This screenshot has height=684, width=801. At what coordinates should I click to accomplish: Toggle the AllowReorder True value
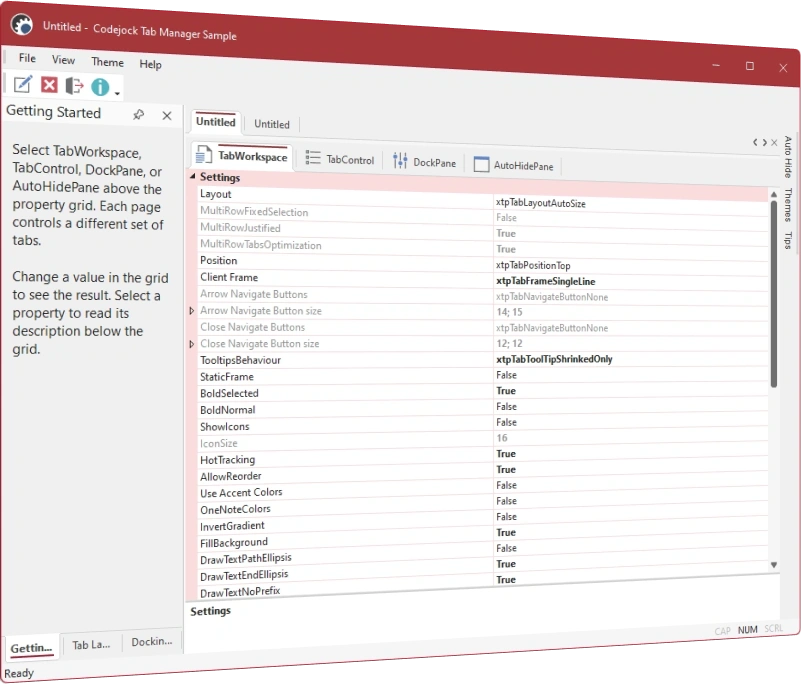coord(506,469)
